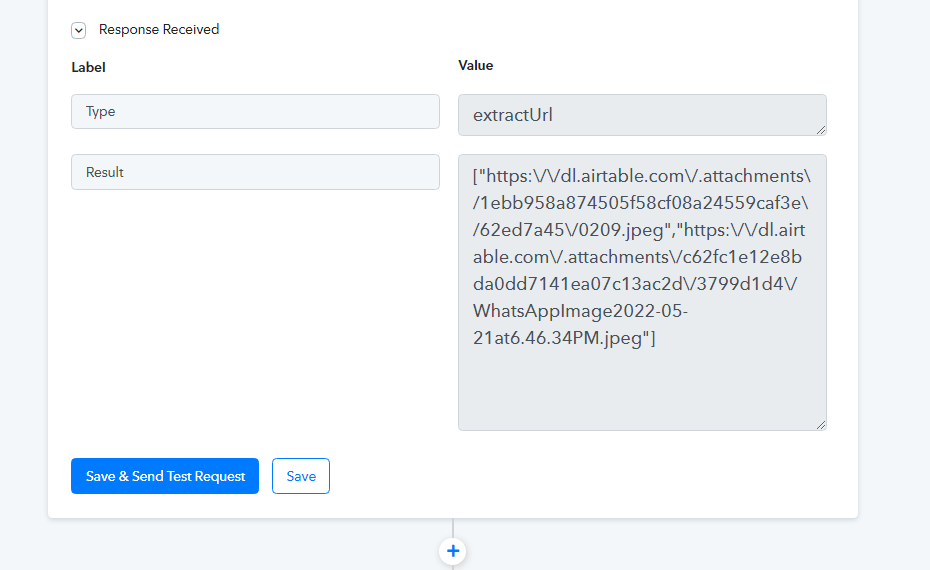Click empty space below JSON in Result value
The height and width of the screenshot is (570, 930).
[x=642, y=389]
